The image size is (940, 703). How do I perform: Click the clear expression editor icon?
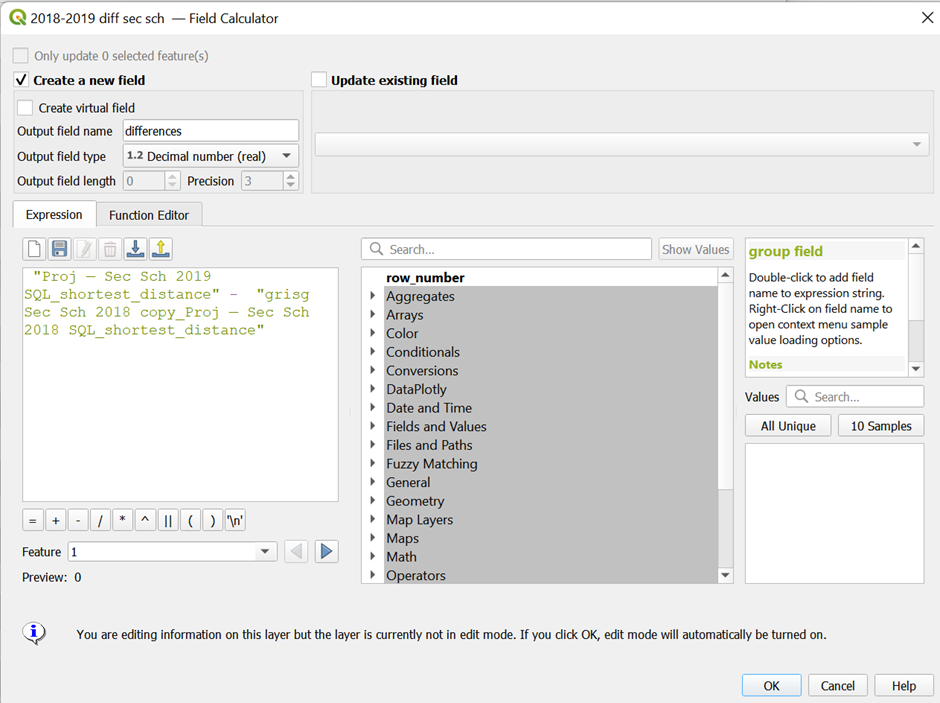(x=34, y=249)
